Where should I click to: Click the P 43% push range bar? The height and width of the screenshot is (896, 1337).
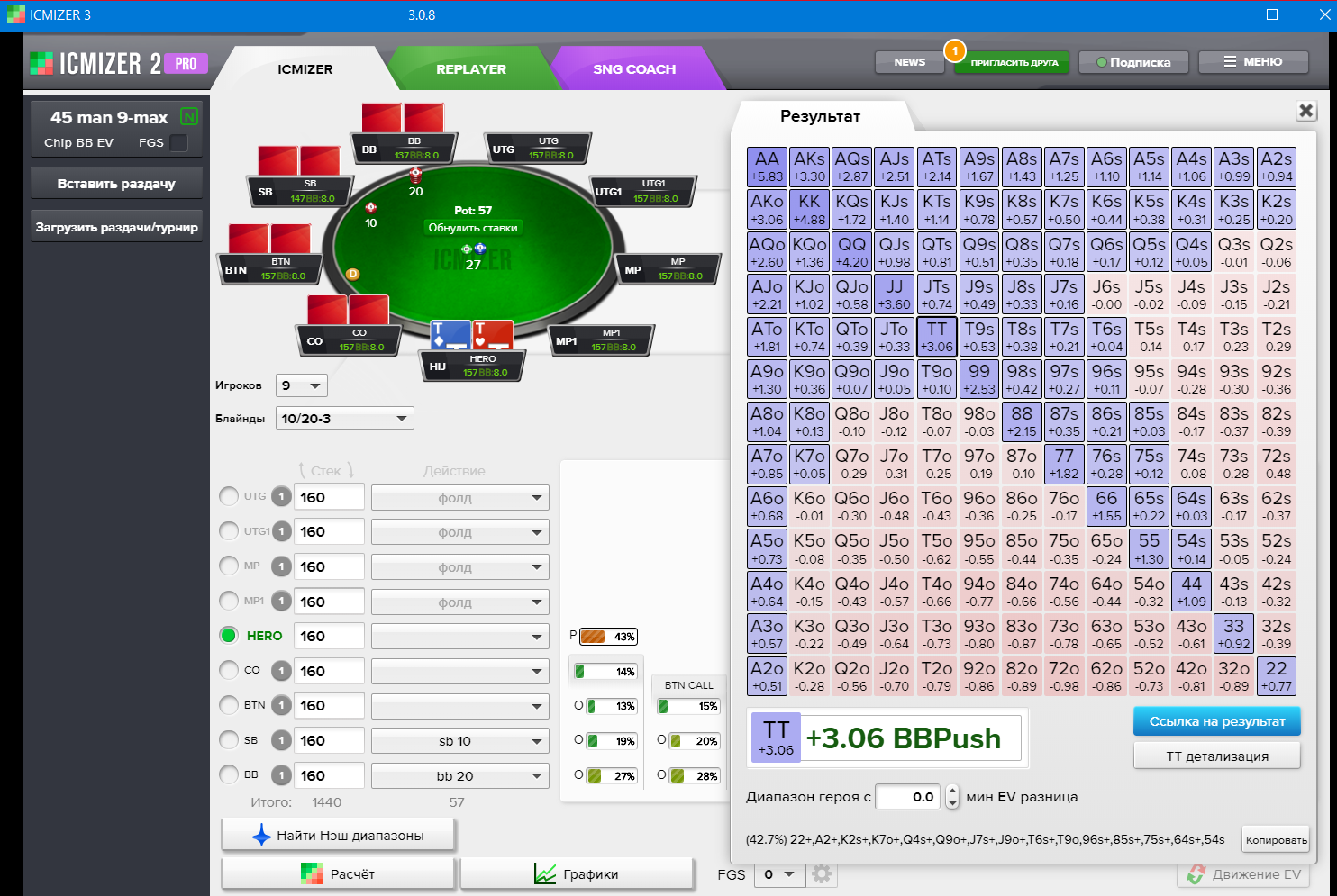tap(608, 637)
